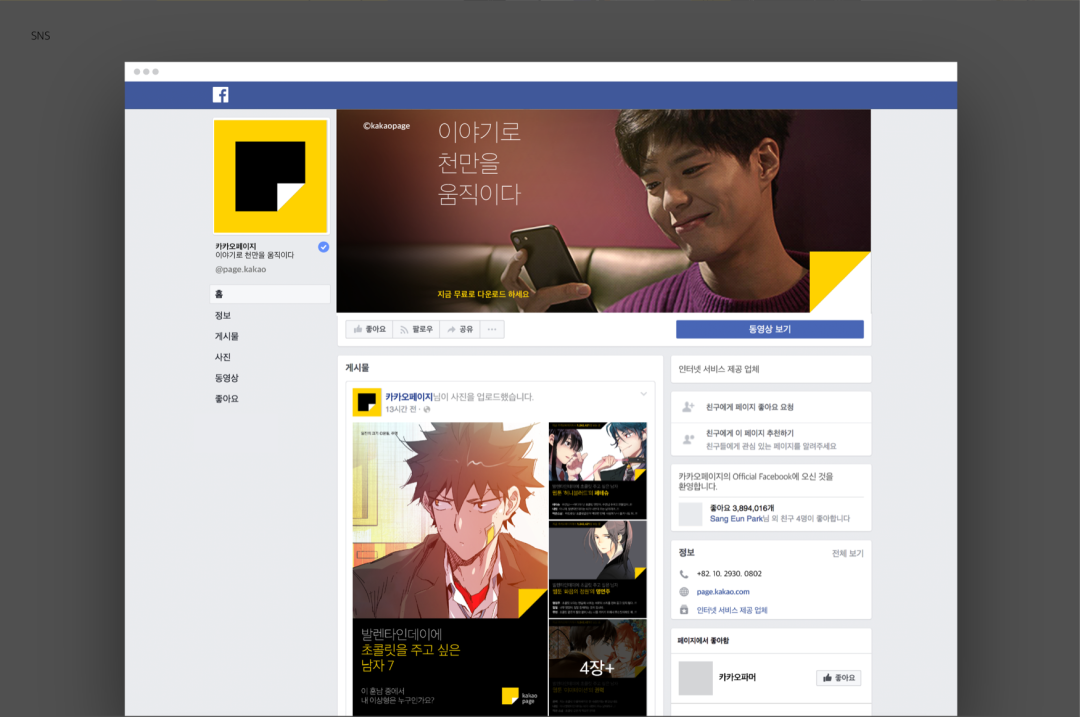
Task: Open the more options ellipsis button
Action: point(492,329)
